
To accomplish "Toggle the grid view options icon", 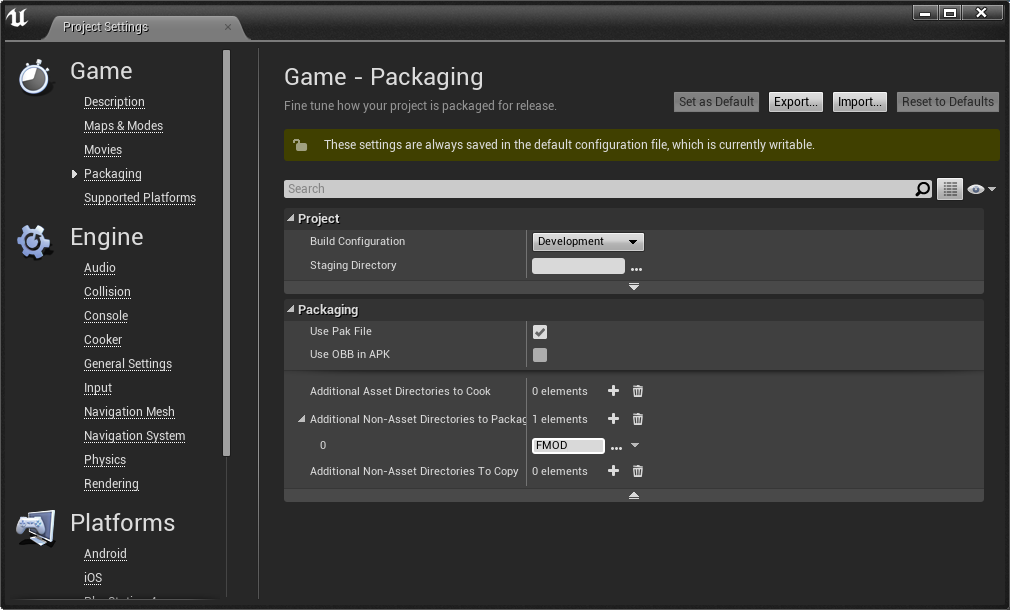I will (x=950, y=189).
